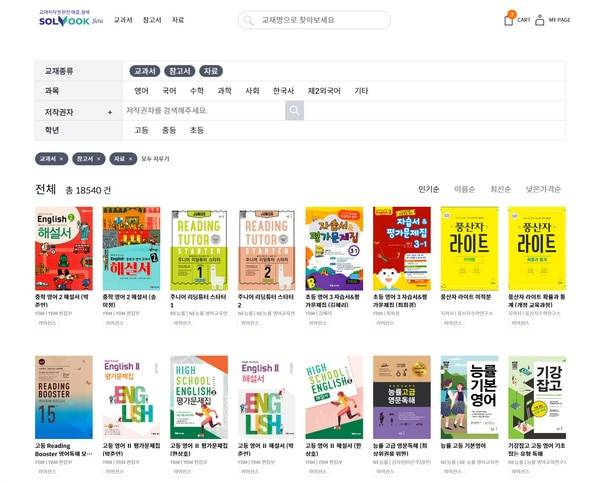Toggle the 교과서 type pill
Screen dimensions: 616x483
pos(145,71)
